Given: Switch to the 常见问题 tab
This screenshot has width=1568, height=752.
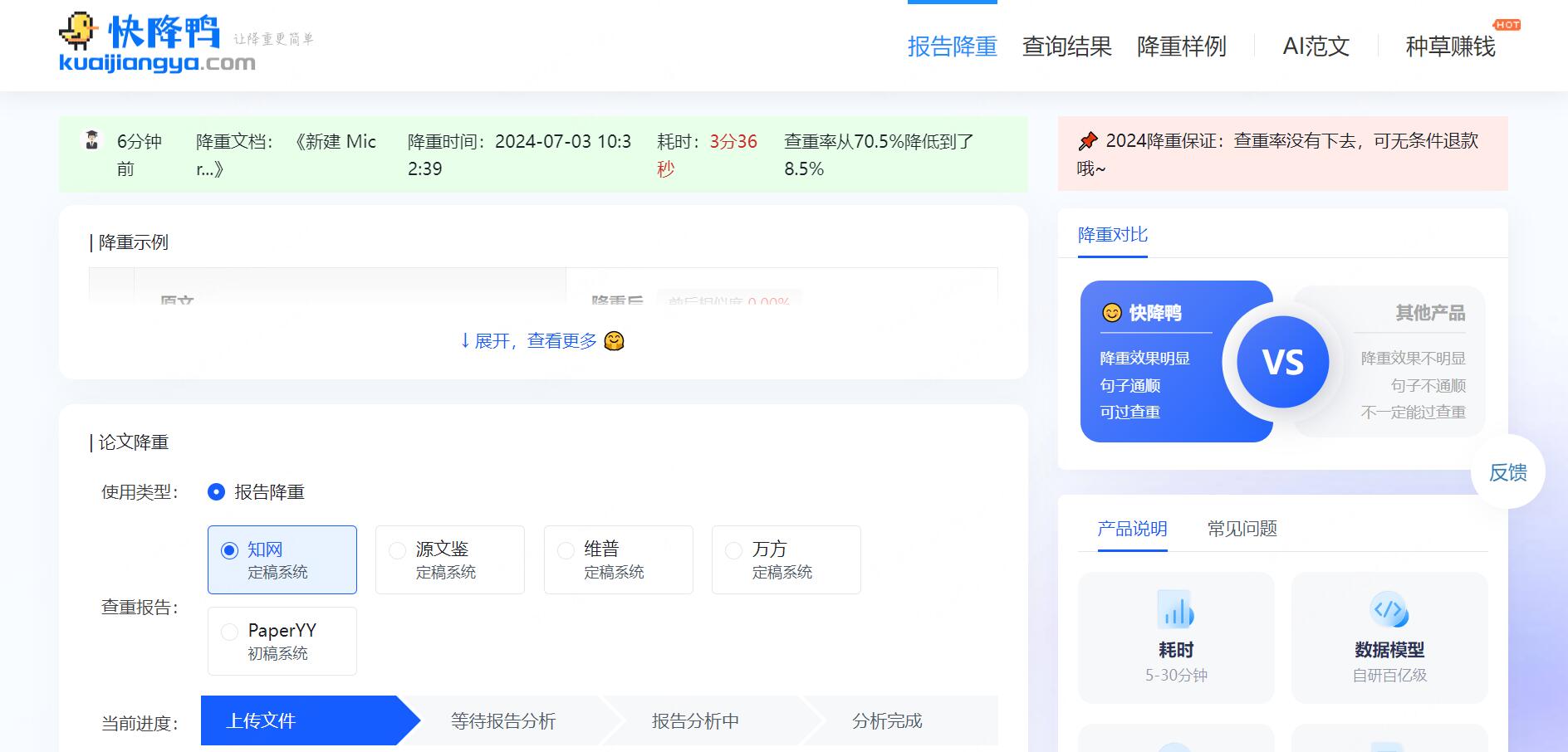Looking at the screenshot, I should point(1242,529).
